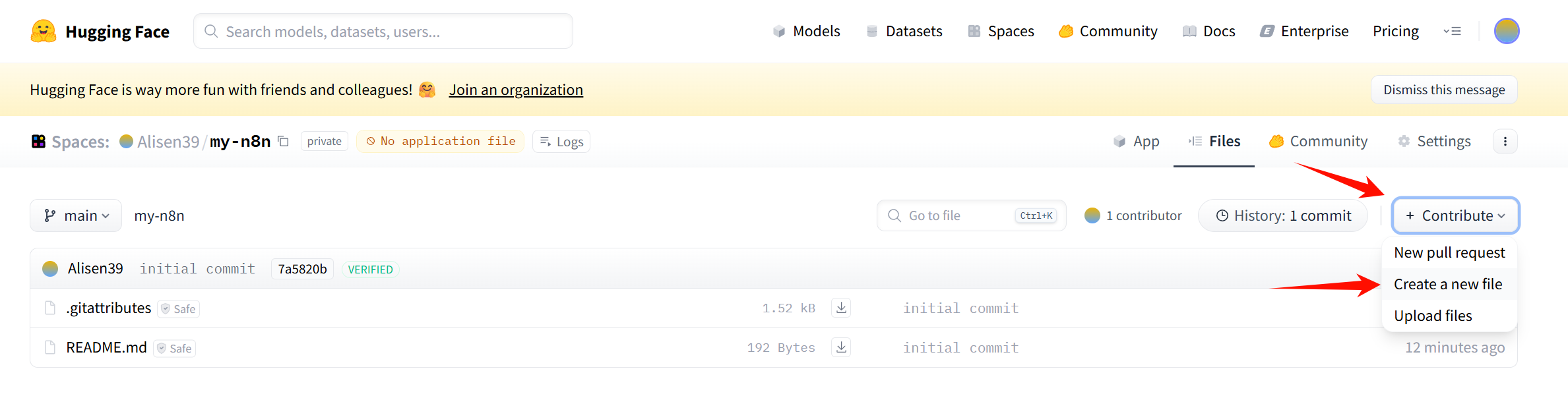Open Datasets in the top navigation
This screenshot has height=398, width=1568.
(x=904, y=31)
